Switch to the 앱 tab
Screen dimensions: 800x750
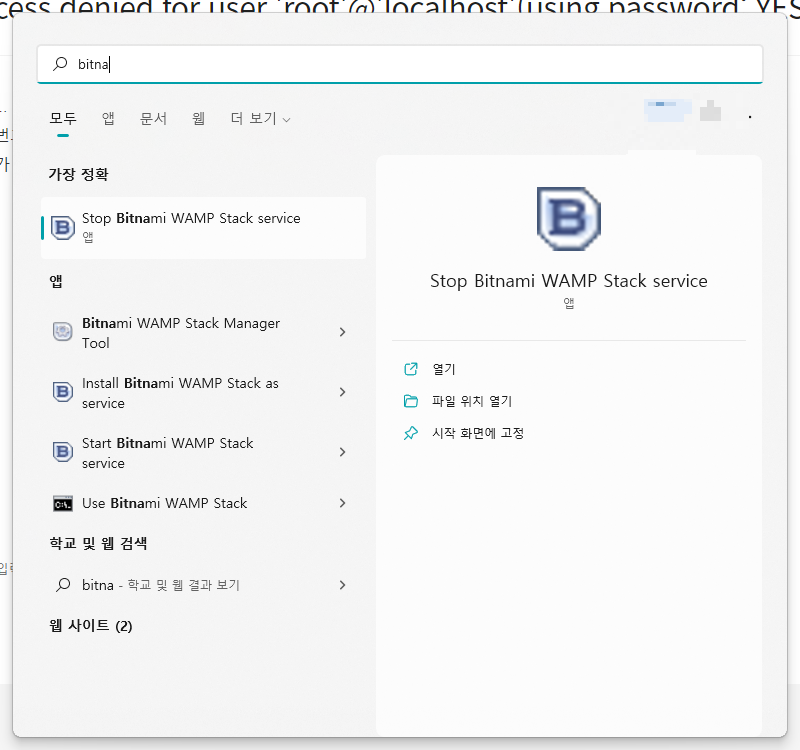coord(108,118)
